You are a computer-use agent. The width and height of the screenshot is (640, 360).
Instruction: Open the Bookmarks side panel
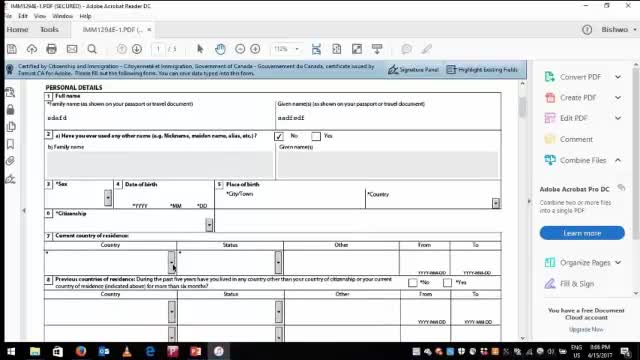pyautogui.click(x=11, y=144)
